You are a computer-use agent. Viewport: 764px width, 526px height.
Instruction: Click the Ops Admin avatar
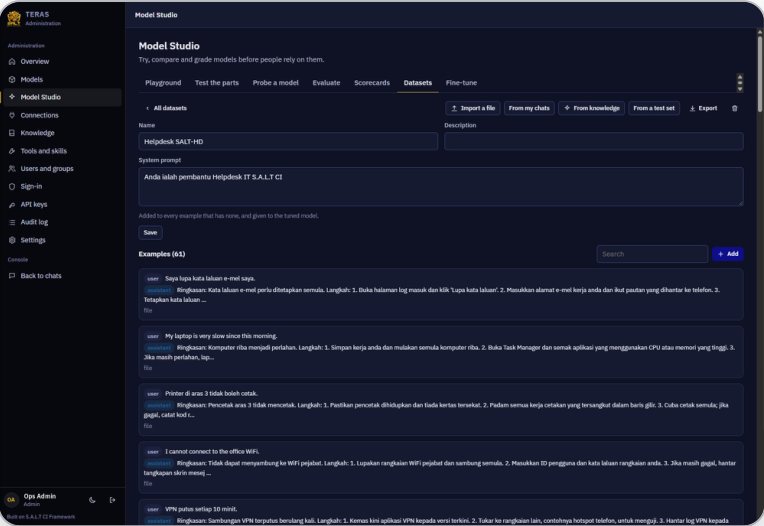tap(11, 500)
